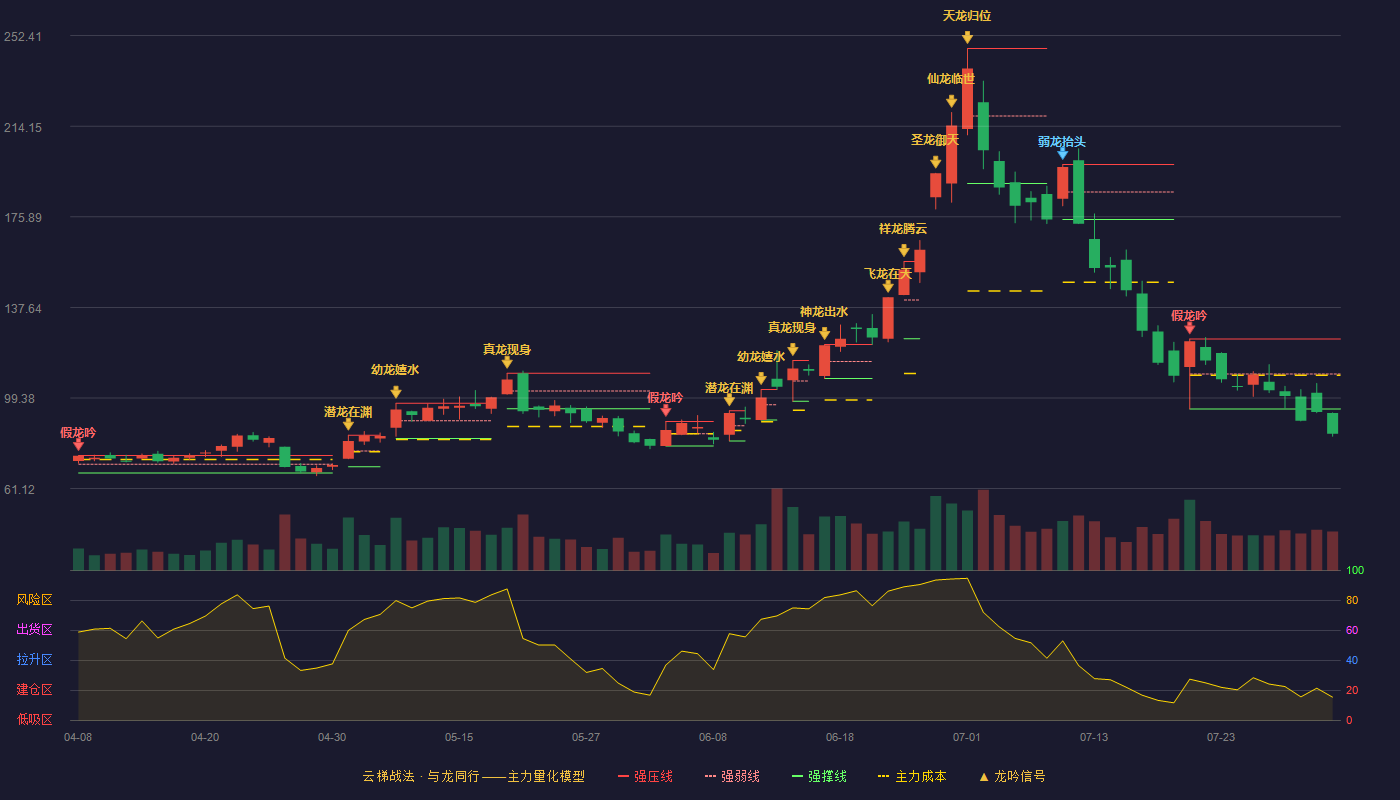Select the May 潜龙在渊 signal arrow
The width and height of the screenshot is (1400, 800).
point(348,424)
